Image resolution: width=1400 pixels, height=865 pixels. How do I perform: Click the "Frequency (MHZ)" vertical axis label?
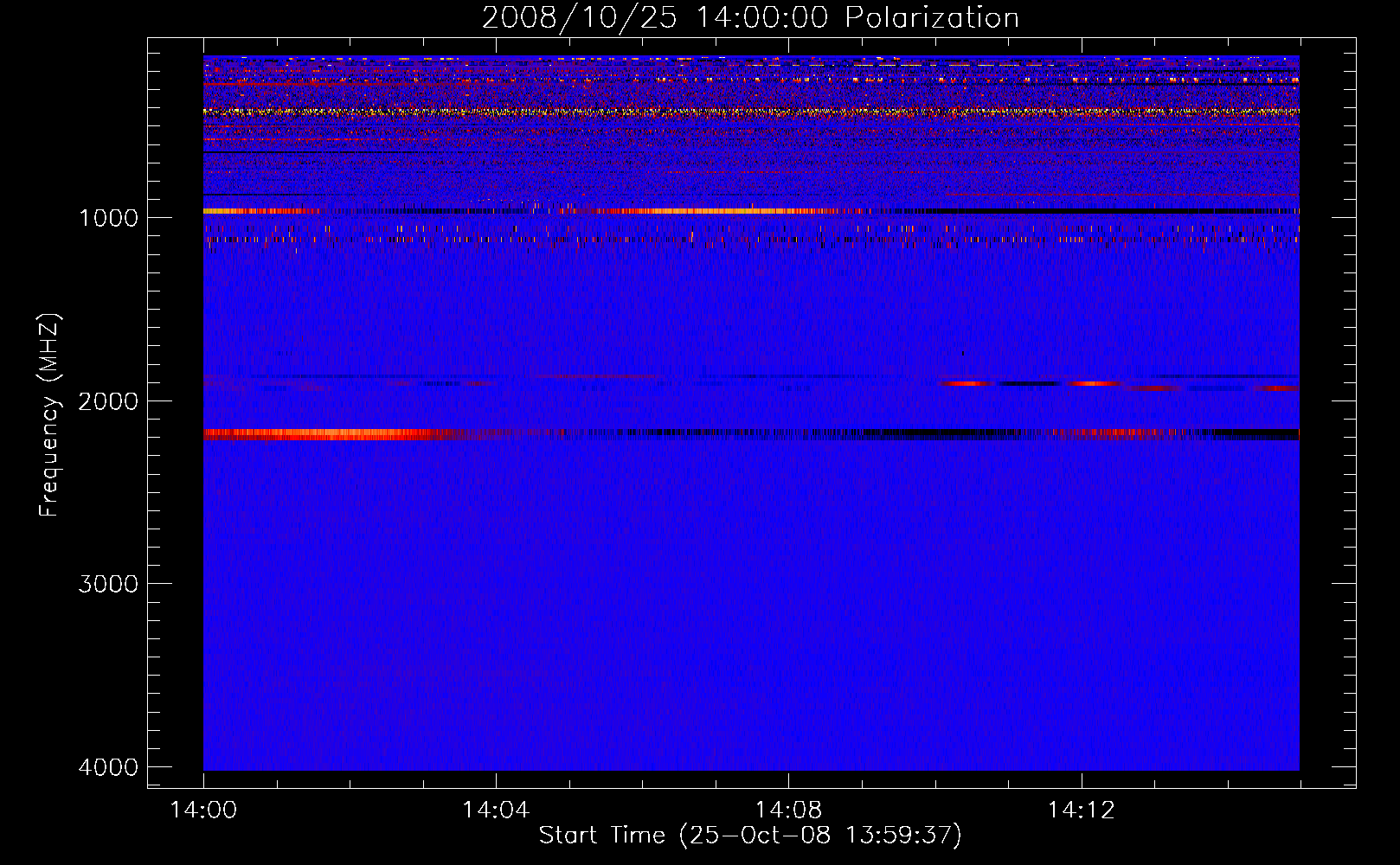tap(50, 415)
